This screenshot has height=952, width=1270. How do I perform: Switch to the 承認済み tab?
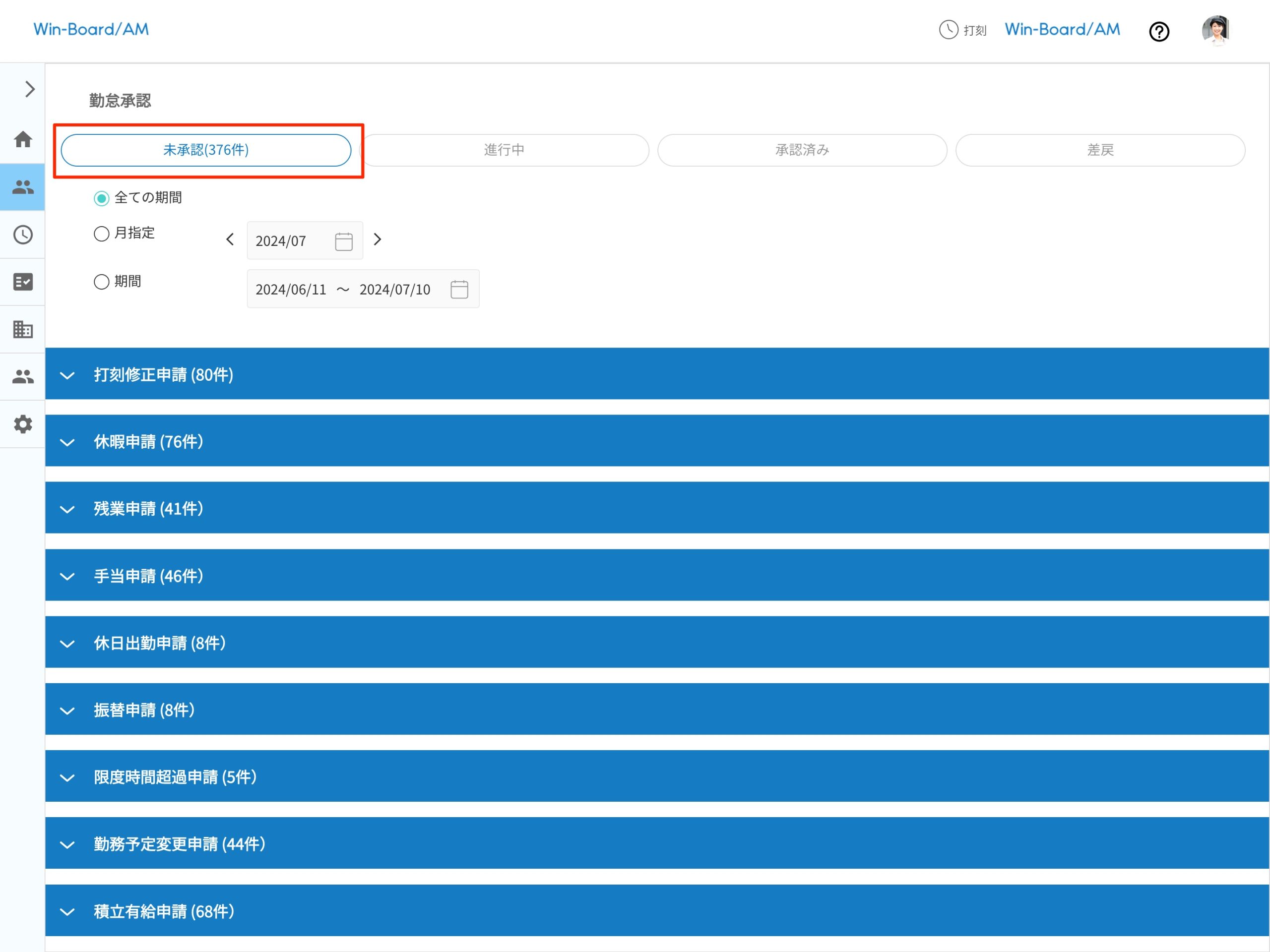click(x=802, y=150)
